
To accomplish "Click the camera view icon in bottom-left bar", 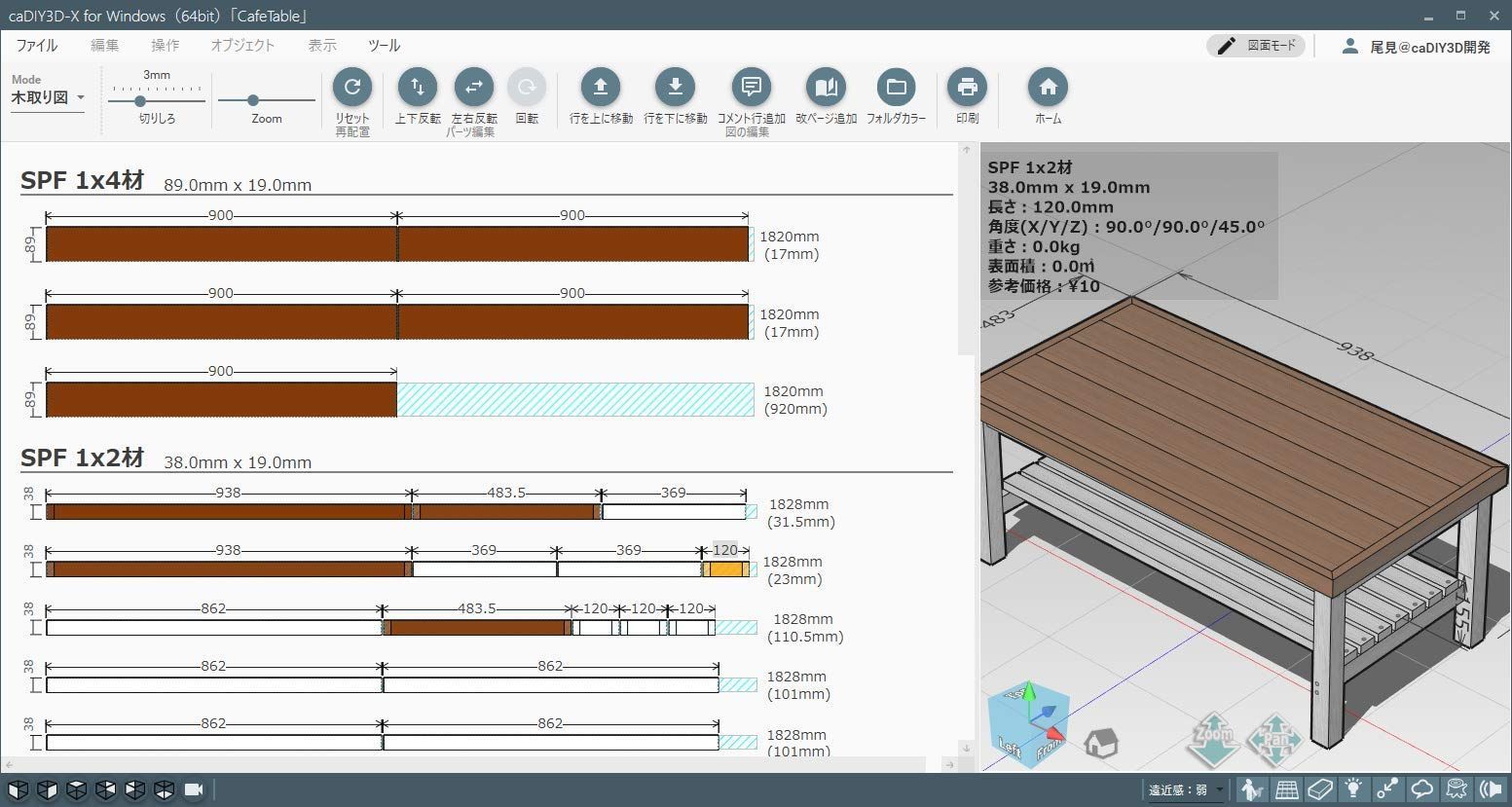I will point(194,789).
